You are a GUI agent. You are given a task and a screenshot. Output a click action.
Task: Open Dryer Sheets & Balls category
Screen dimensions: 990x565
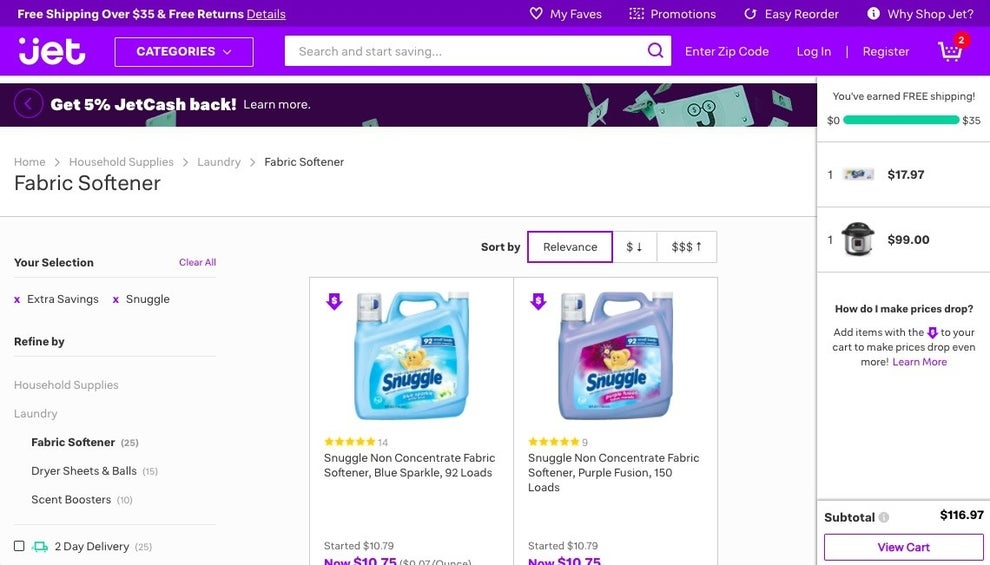84,471
